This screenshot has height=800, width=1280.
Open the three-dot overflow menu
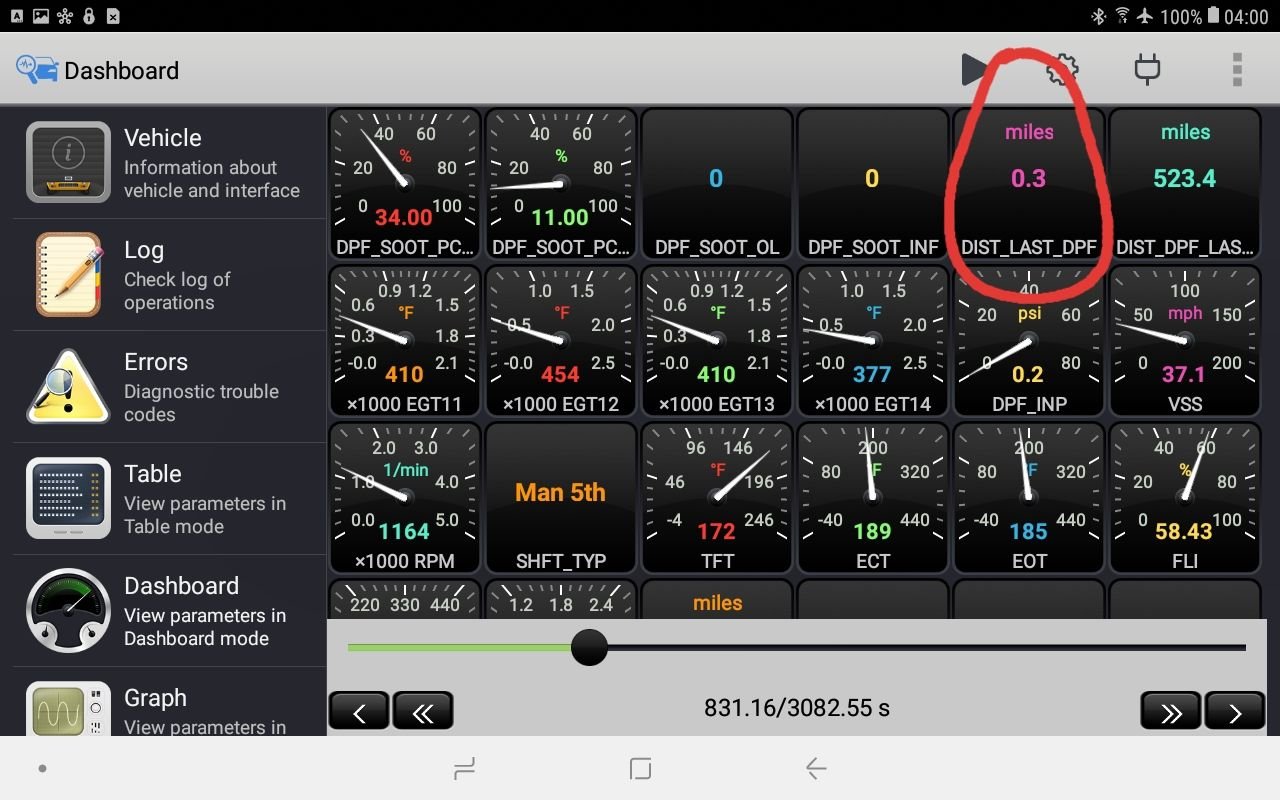(1236, 69)
